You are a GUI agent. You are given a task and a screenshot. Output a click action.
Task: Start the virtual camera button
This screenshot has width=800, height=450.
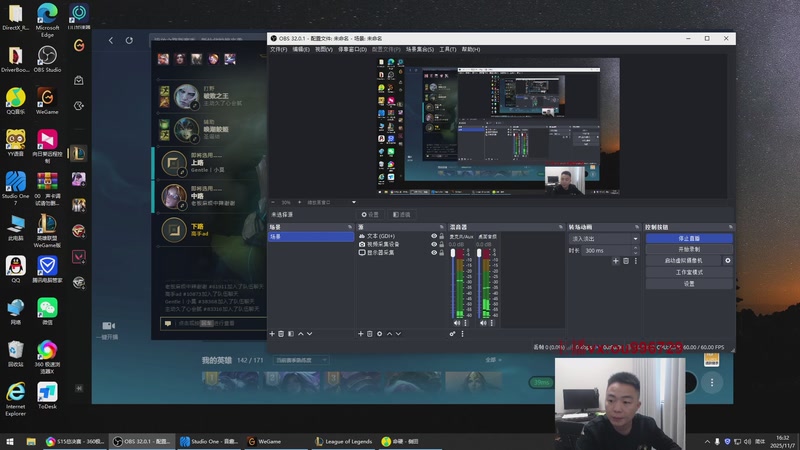point(684,260)
